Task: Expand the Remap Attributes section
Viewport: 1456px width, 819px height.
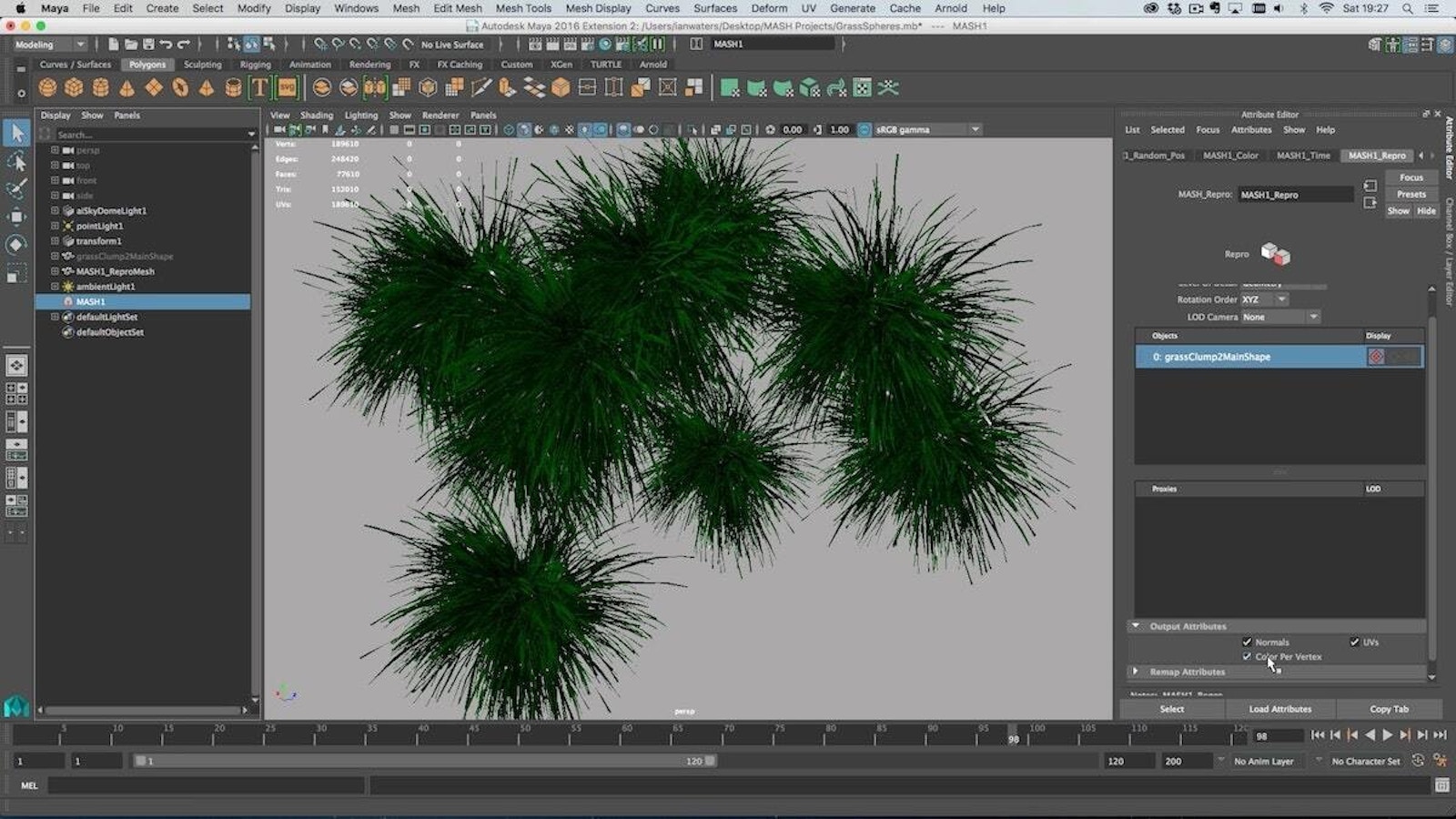Action: (1136, 672)
